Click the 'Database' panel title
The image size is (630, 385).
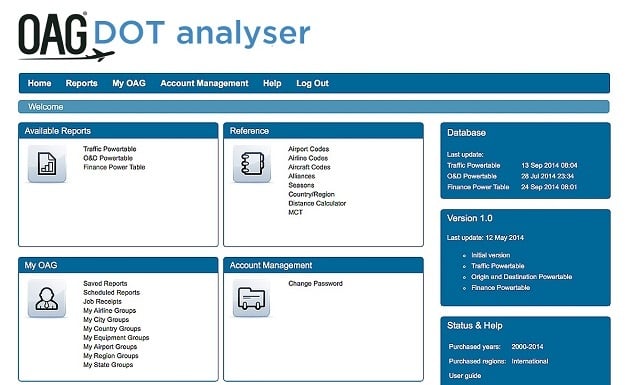[466, 133]
